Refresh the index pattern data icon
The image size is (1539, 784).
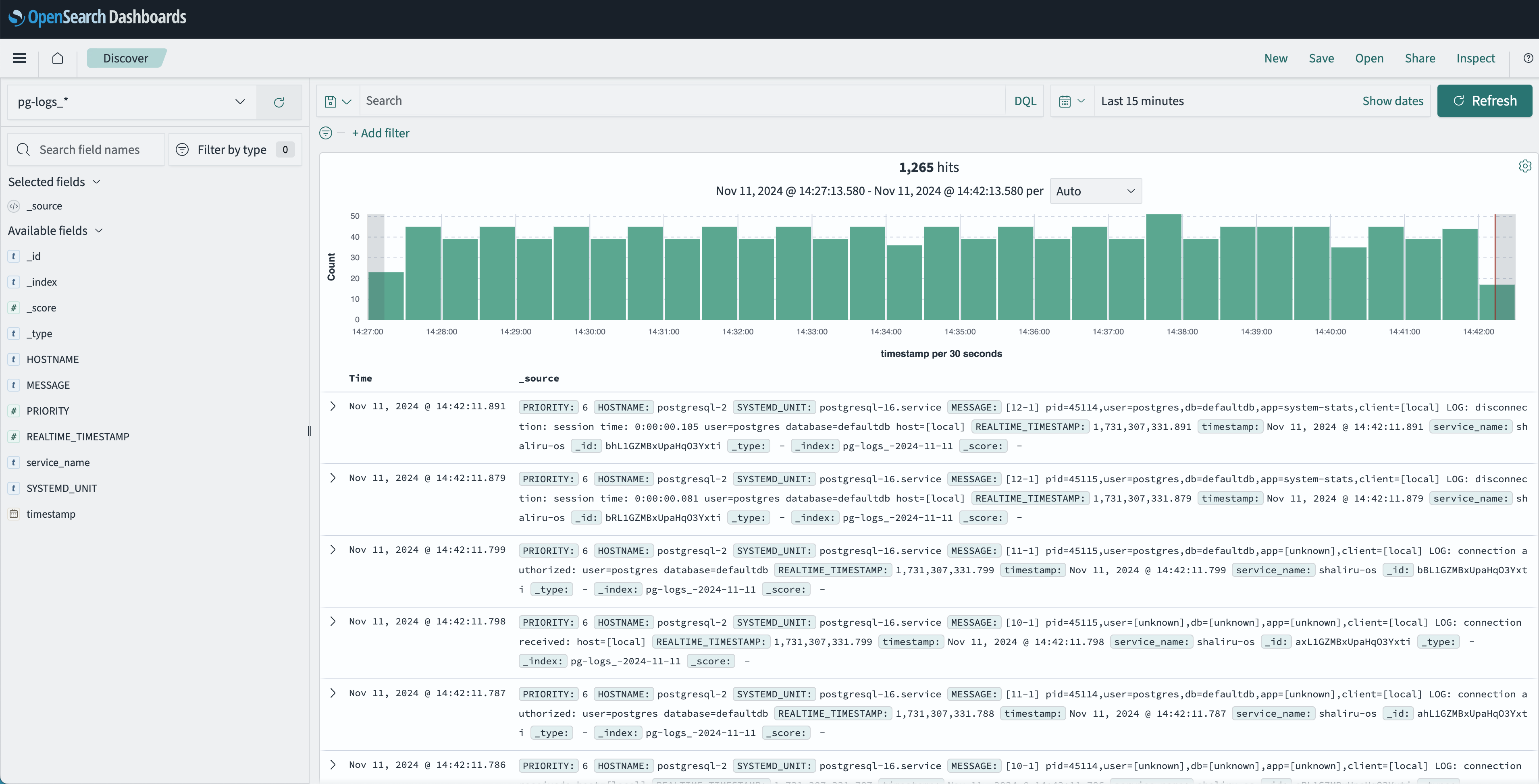pyautogui.click(x=279, y=102)
